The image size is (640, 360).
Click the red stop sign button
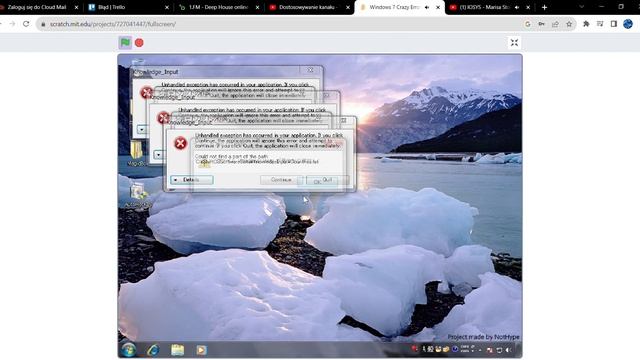point(139,42)
